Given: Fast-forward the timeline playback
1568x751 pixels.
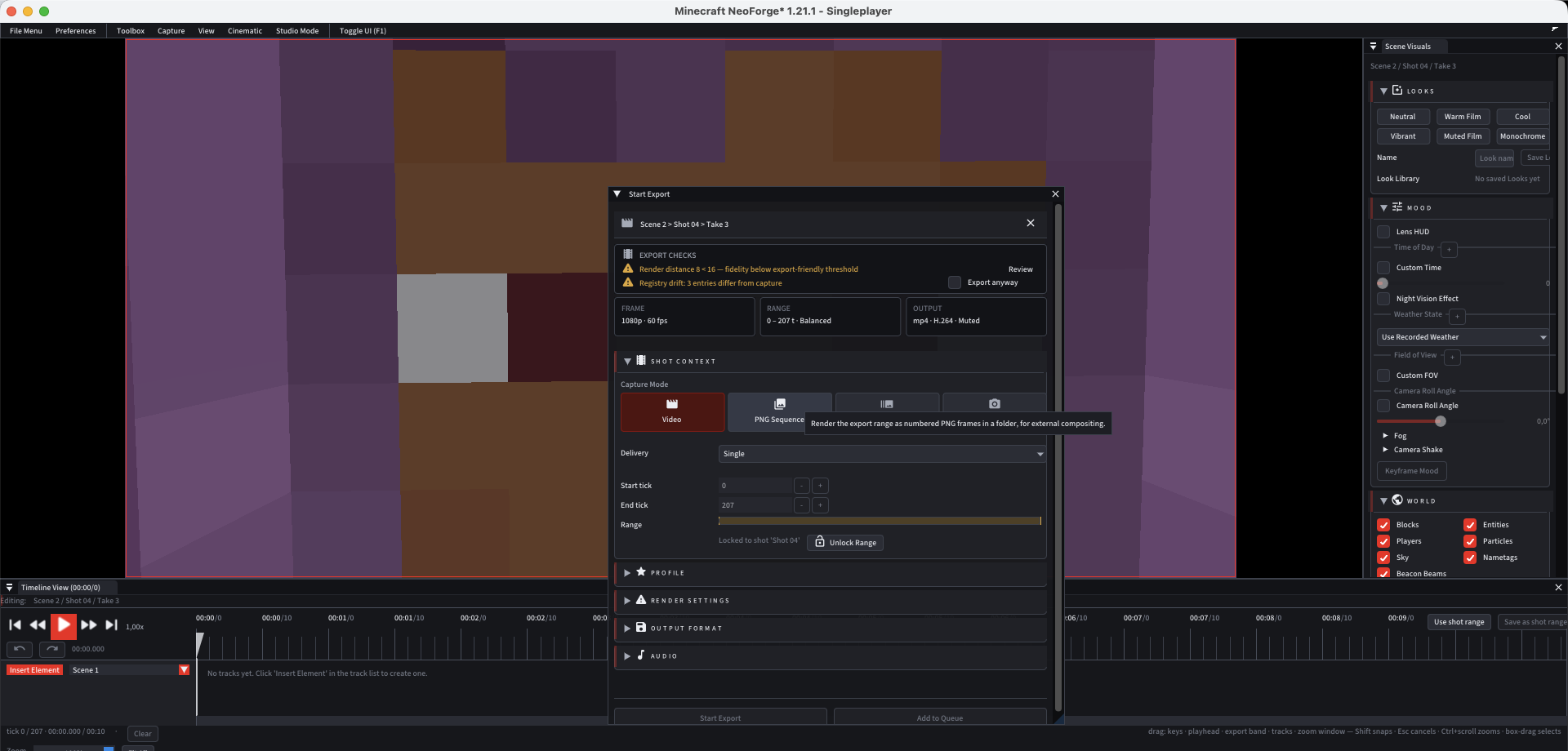Looking at the screenshot, I should (89, 625).
